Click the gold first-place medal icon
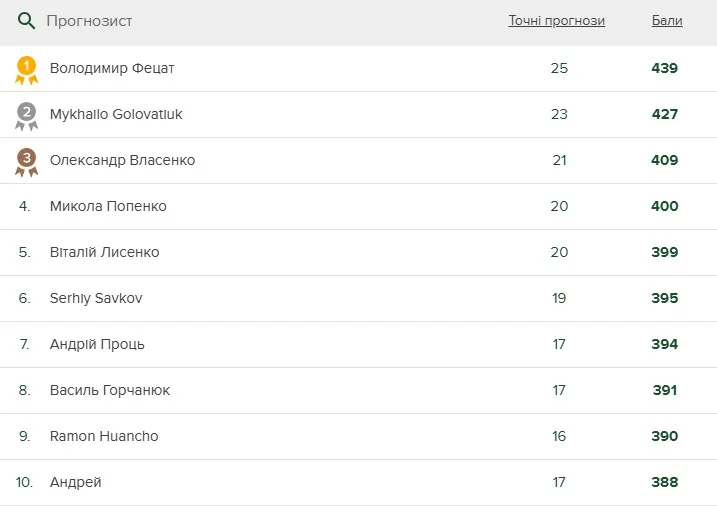The height and width of the screenshot is (506, 717). tap(26, 70)
